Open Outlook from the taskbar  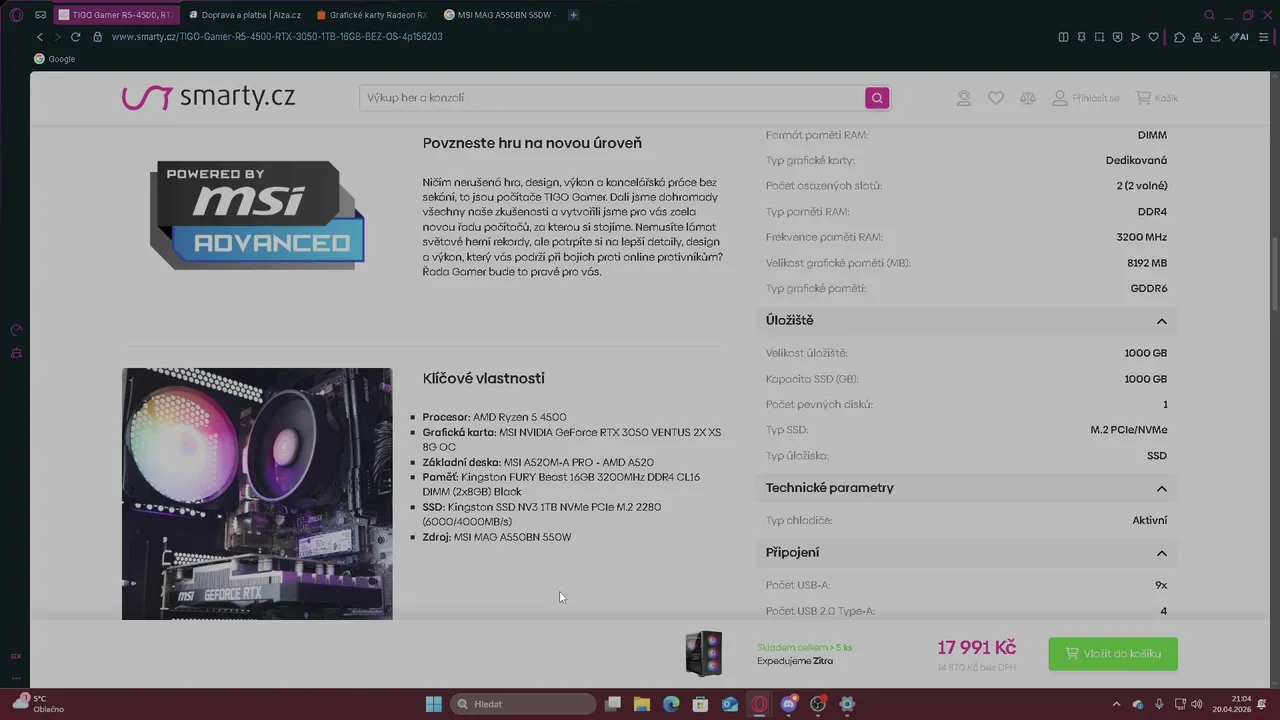730,704
